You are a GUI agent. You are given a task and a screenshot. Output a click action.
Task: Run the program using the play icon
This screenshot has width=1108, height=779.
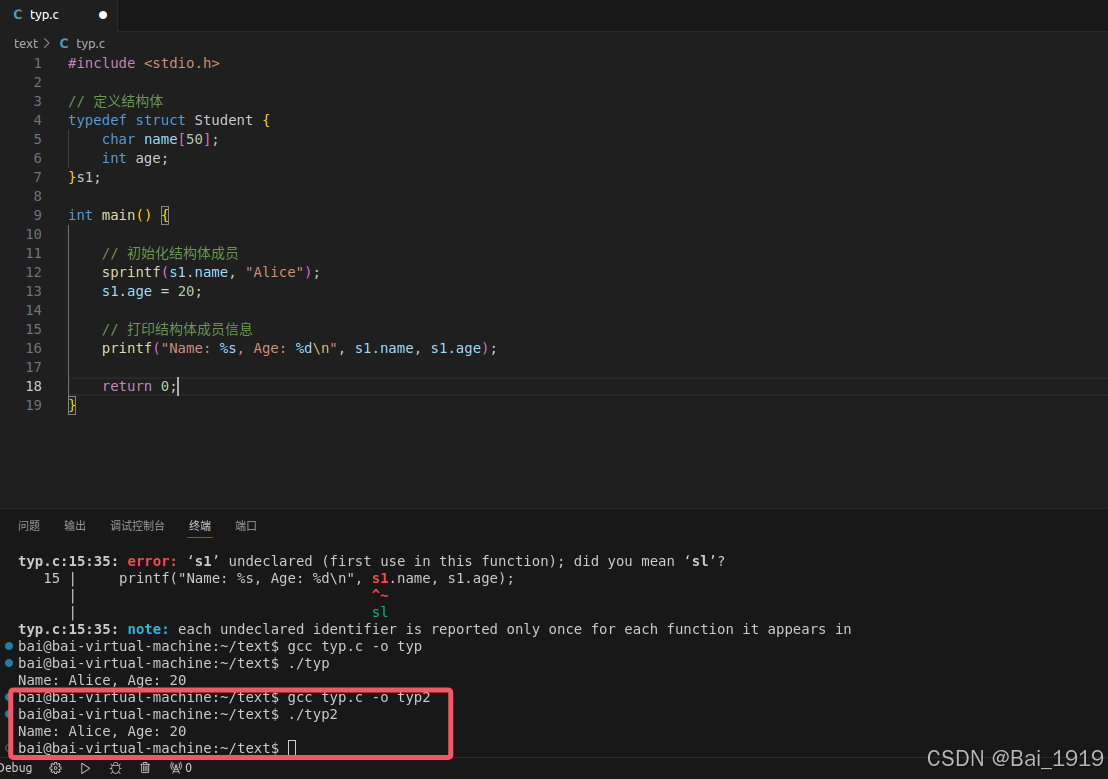(x=85, y=768)
